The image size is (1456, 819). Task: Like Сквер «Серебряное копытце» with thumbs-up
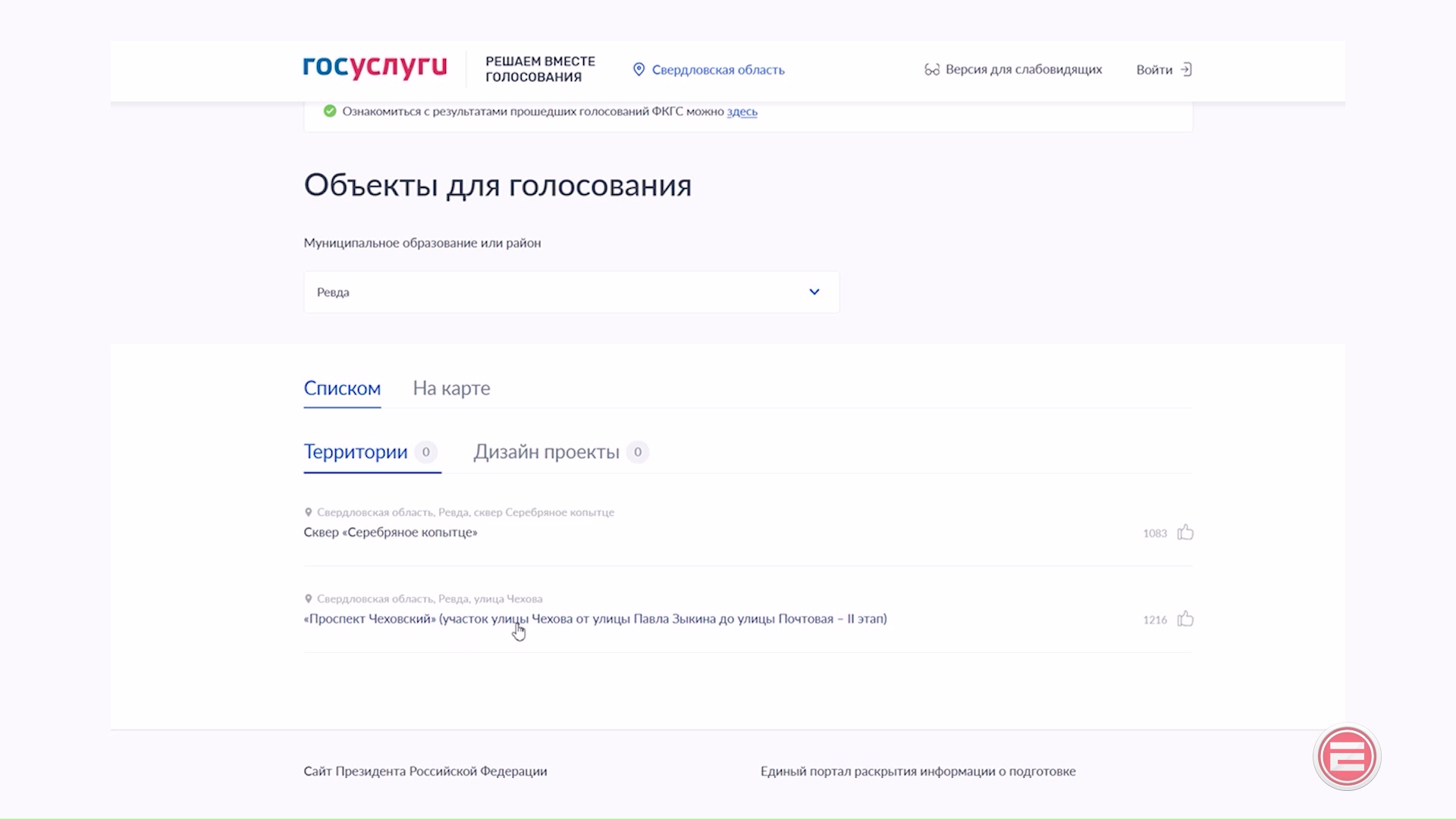[x=1185, y=532]
